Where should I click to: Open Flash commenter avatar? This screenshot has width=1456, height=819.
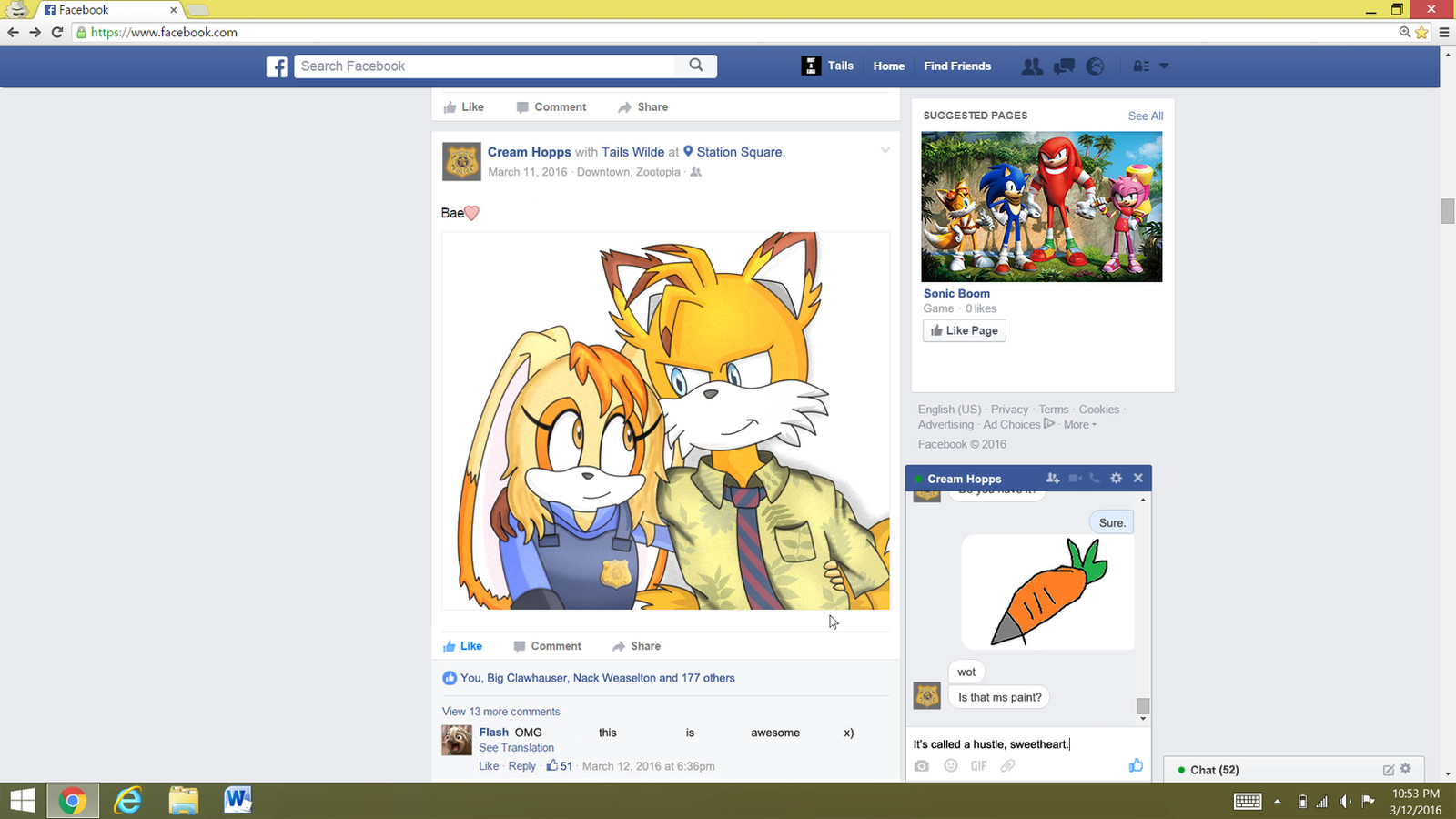[457, 741]
